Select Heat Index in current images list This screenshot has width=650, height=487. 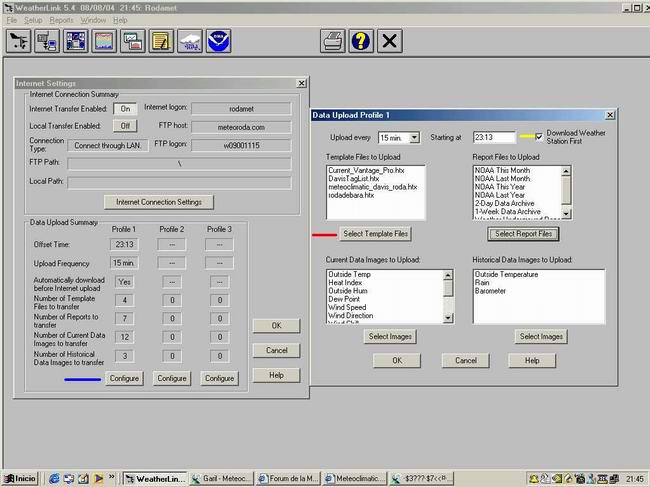click(x=345, y=283)
